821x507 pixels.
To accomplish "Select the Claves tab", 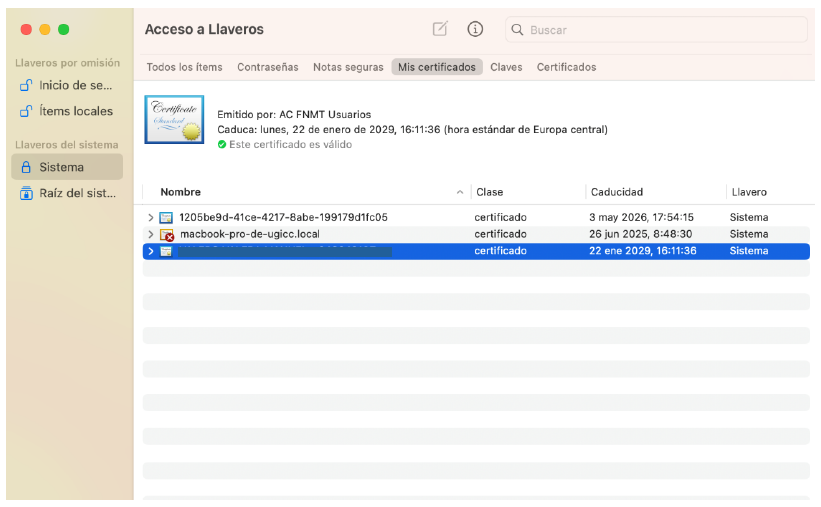I will click(x=506, y=67).
